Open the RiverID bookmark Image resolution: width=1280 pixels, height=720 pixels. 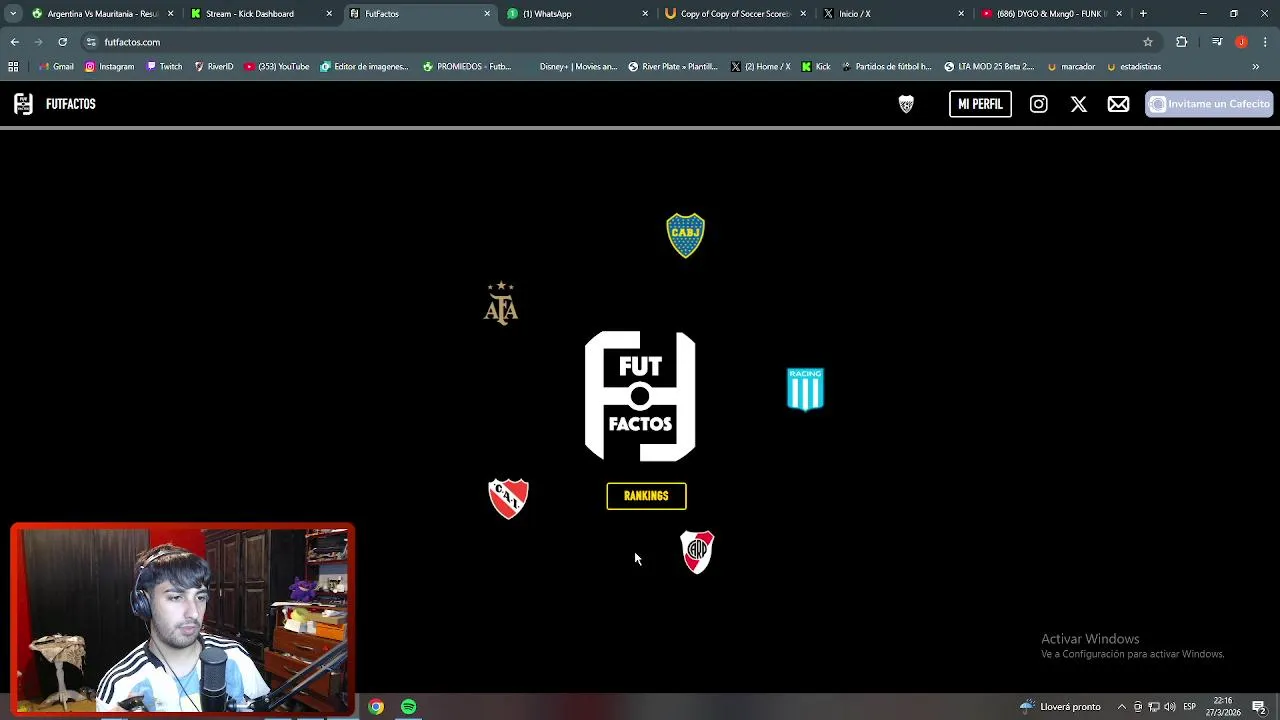click(213, 67)
